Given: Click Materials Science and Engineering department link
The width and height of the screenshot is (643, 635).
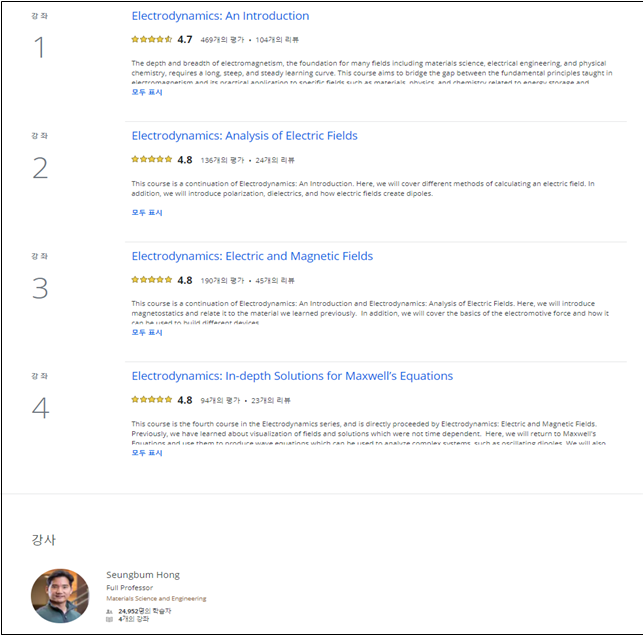Looking at the screenshot, I should tap(156, 599).
